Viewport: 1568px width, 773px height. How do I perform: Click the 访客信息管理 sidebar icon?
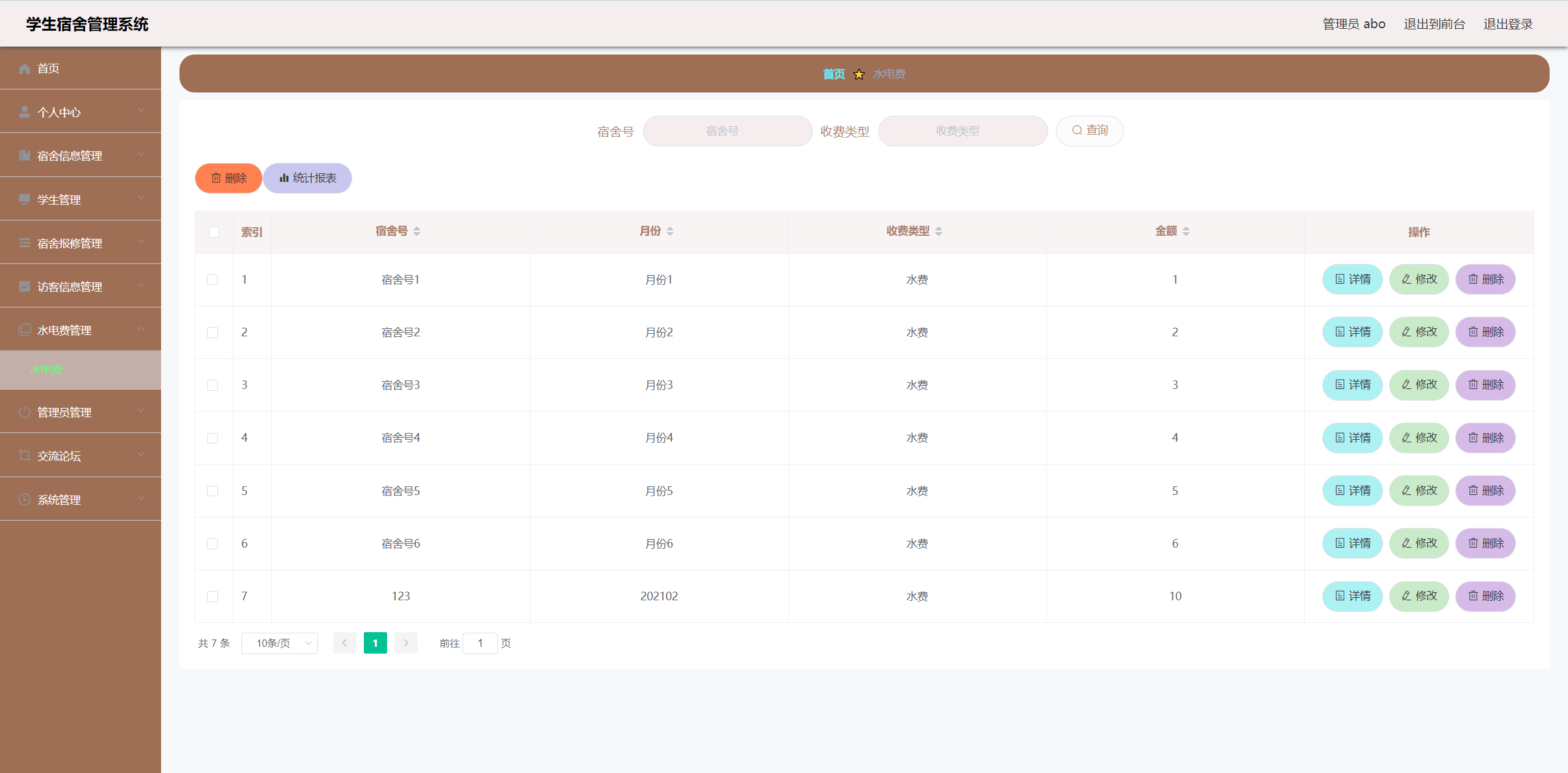click(24, 286)
